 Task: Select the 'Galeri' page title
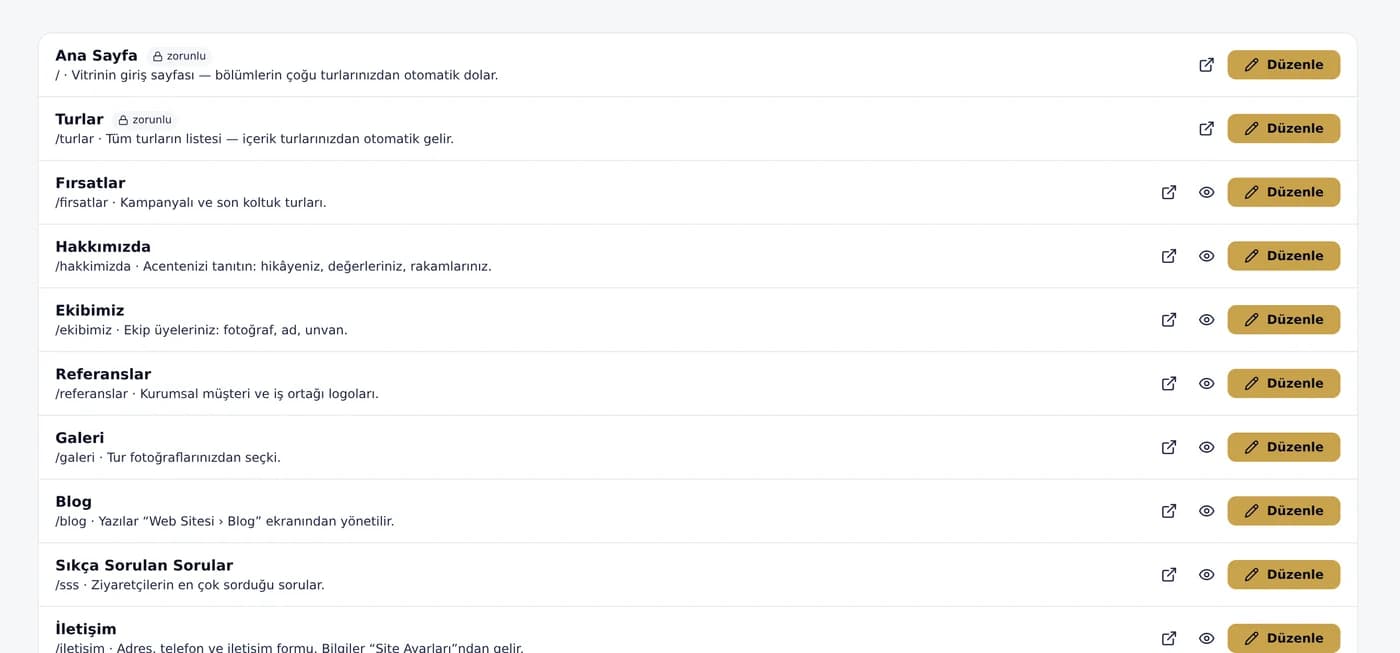click(80, 438)
